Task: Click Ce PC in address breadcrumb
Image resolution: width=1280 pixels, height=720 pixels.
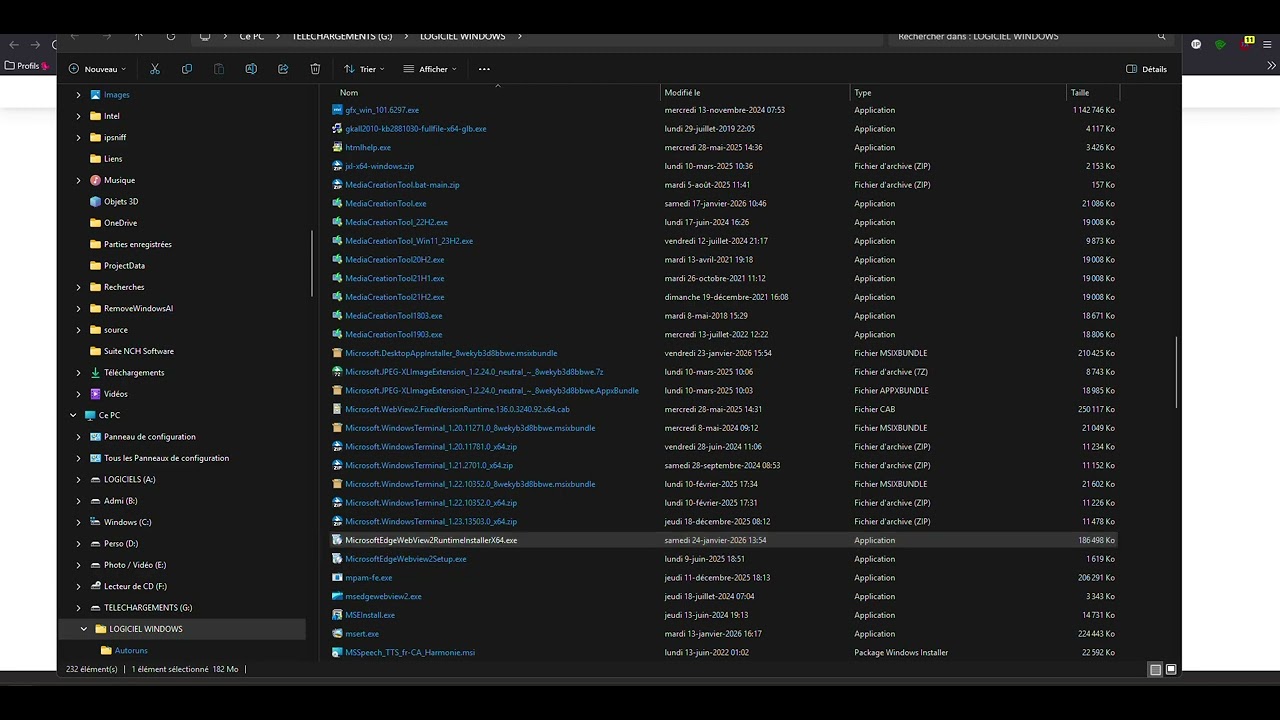Action: (x=252, y=36)
